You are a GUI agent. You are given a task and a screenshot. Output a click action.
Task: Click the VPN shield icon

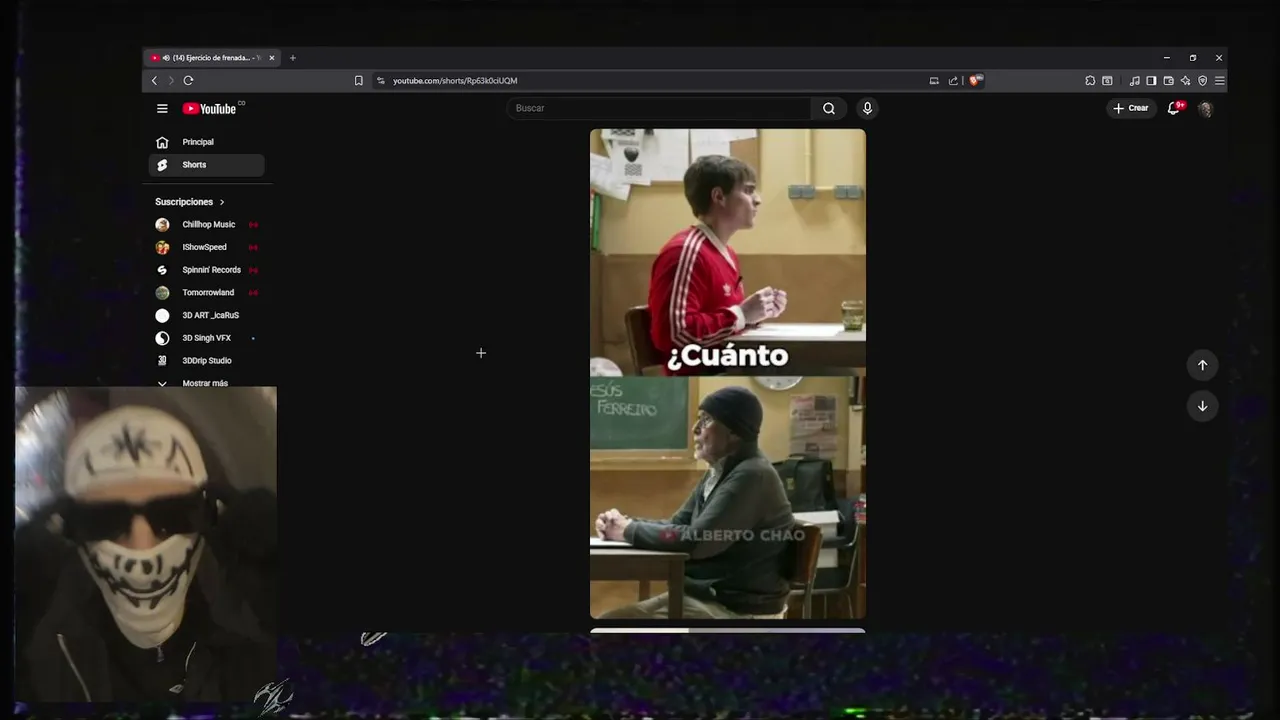(1202, 80)
